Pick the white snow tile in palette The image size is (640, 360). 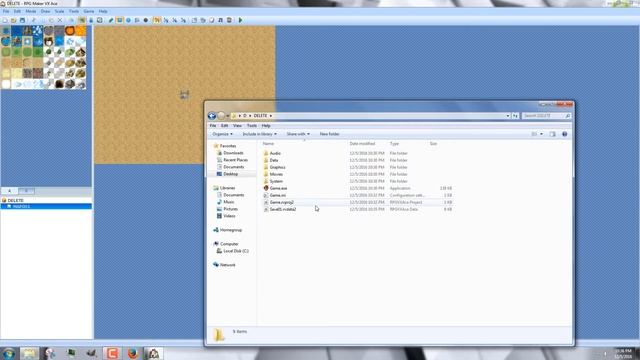click(6, 84)
